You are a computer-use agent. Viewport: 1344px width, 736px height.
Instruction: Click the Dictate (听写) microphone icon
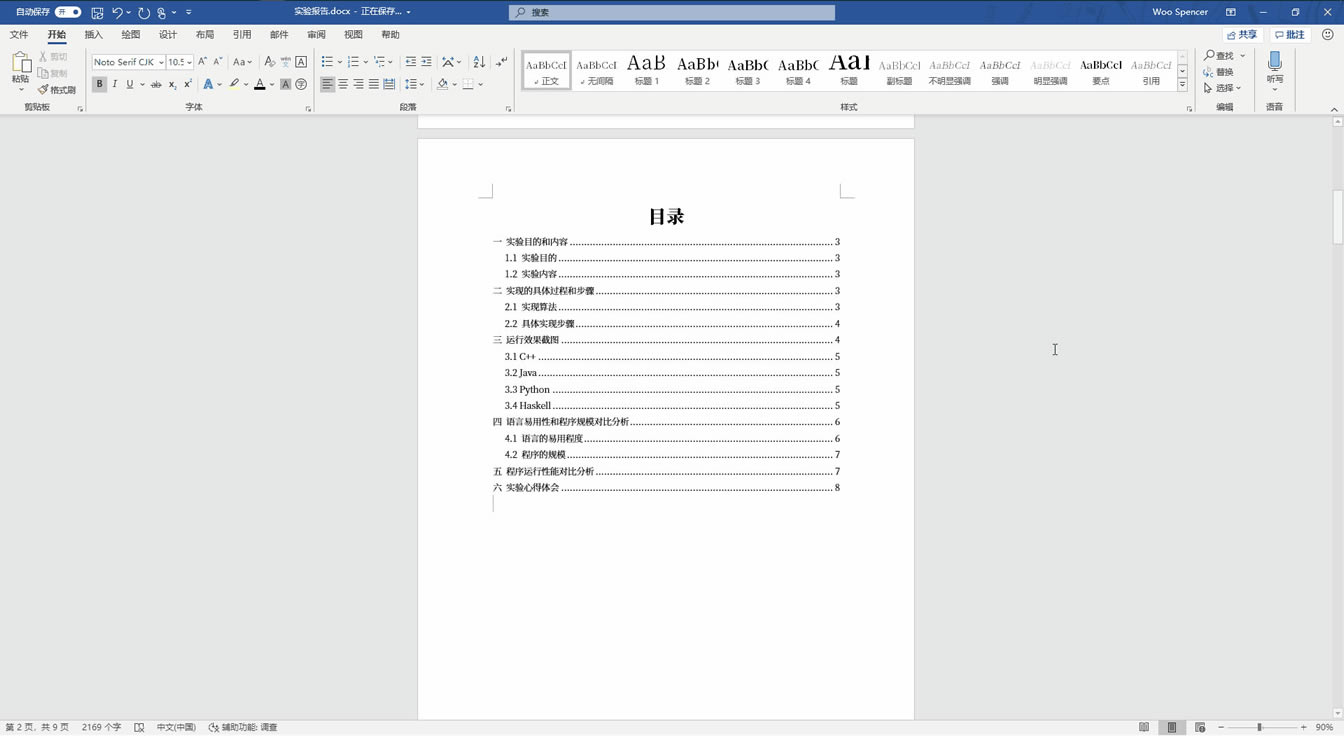click(x=1274, y=63)
